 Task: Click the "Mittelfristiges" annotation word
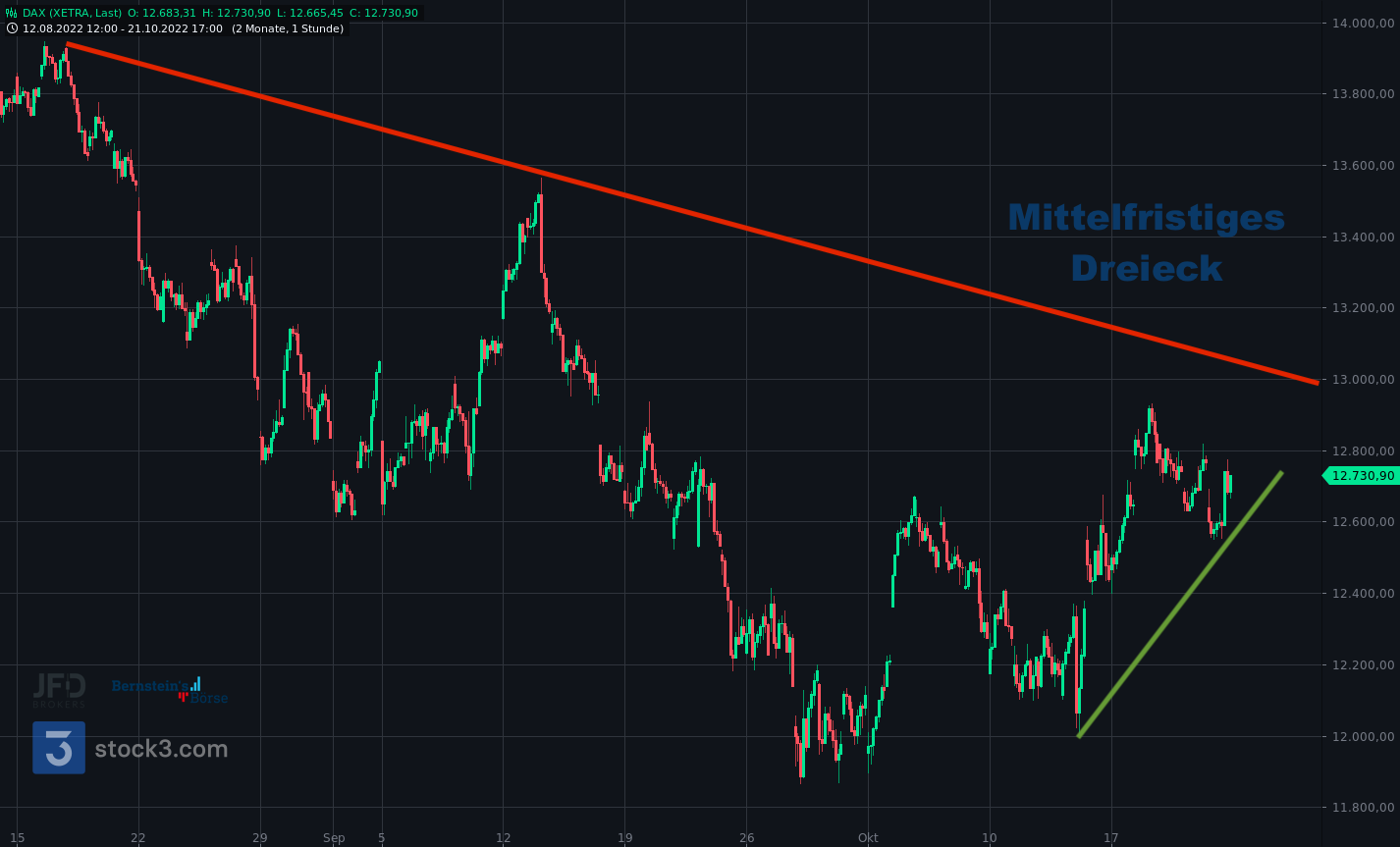pyautogui.click(x=1146, y=218)
